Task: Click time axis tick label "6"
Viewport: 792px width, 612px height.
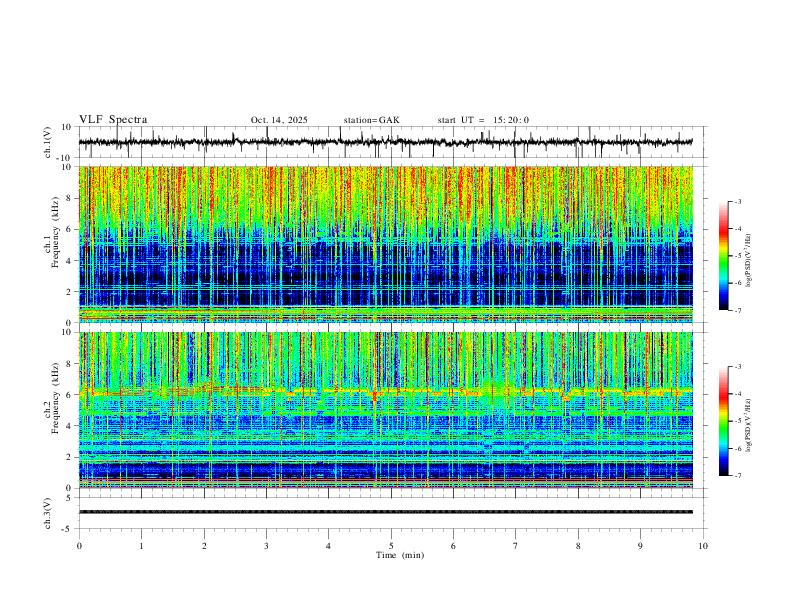Action: tap(453, 546)
